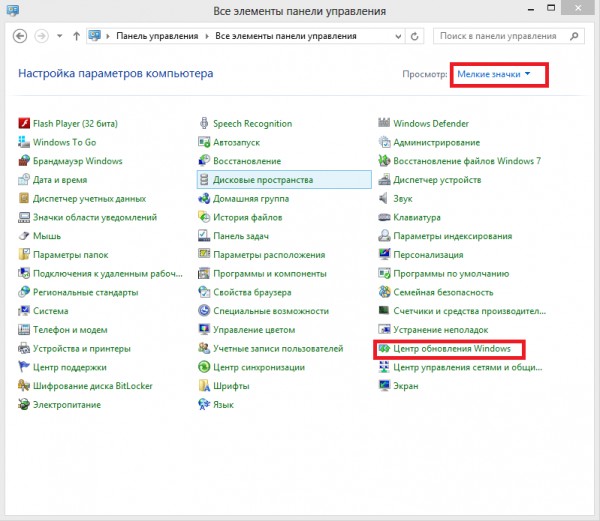
Task: Open the Электропитание icon
Action: click(24, 405)
